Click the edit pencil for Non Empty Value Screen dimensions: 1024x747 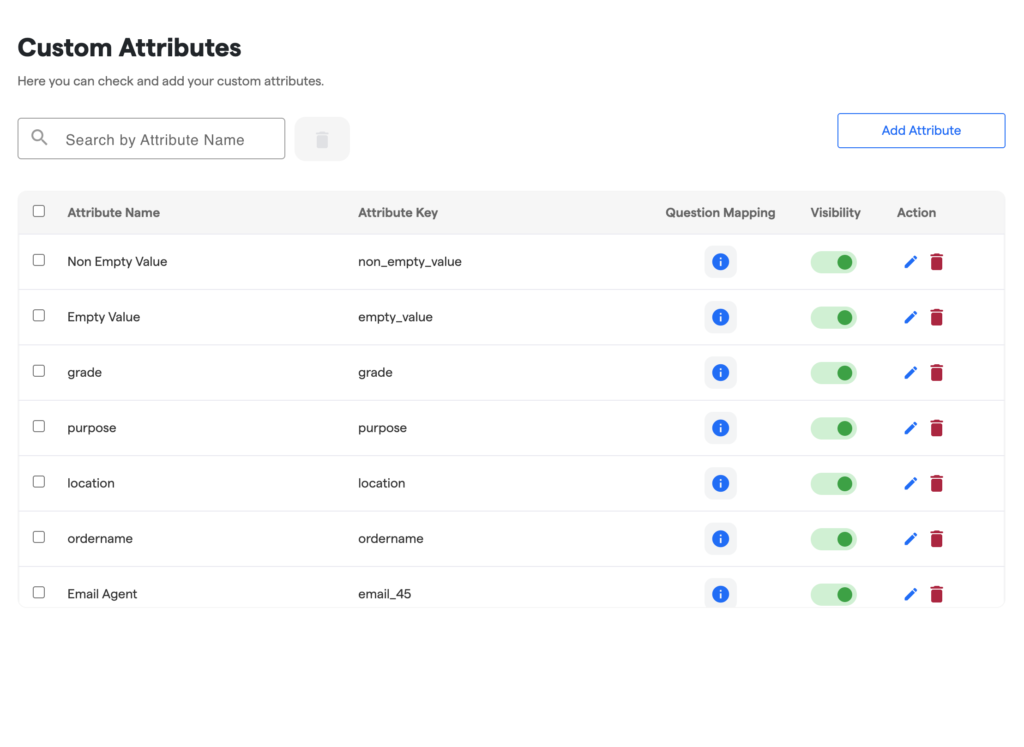coord(910,262)
